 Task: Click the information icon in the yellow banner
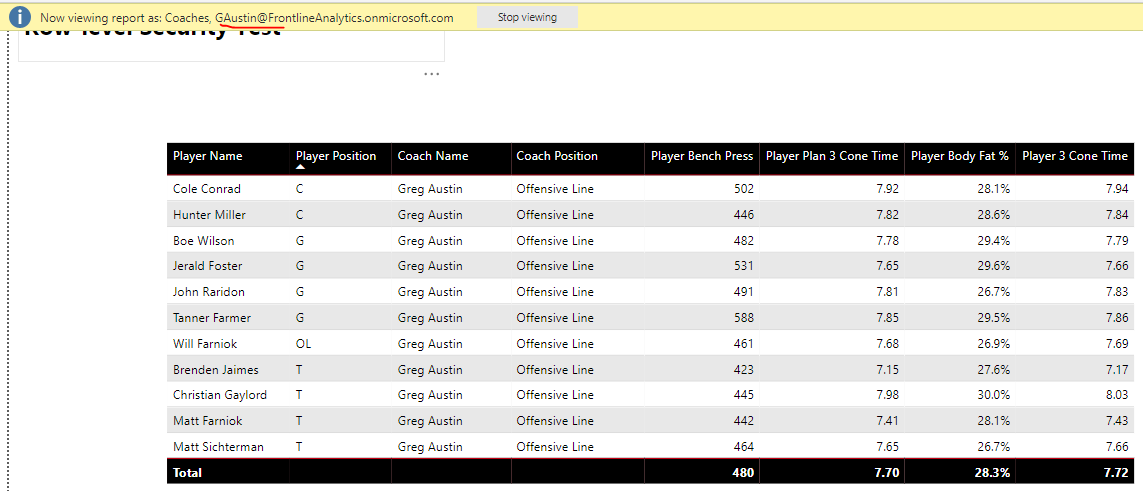19,17
